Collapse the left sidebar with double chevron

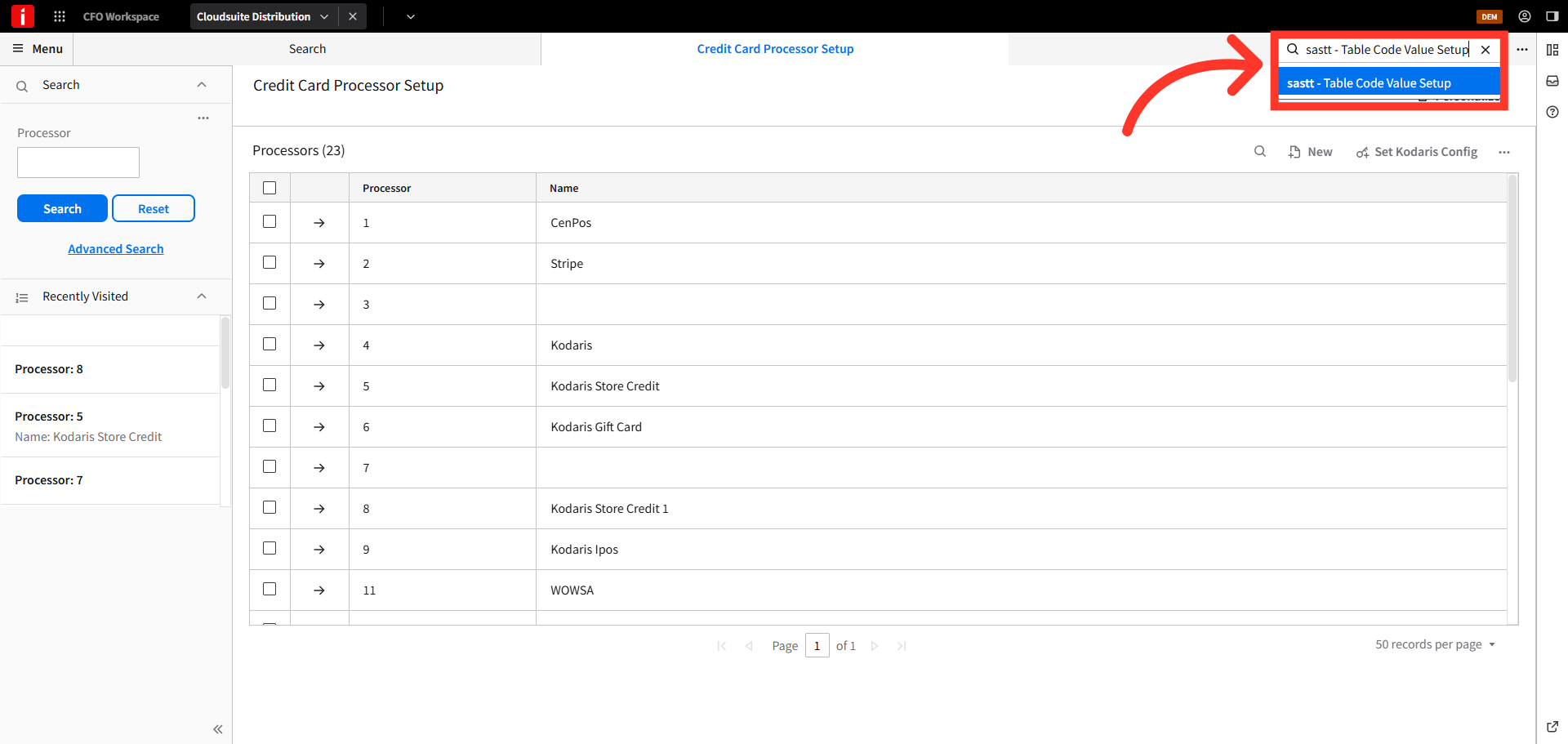218,729
